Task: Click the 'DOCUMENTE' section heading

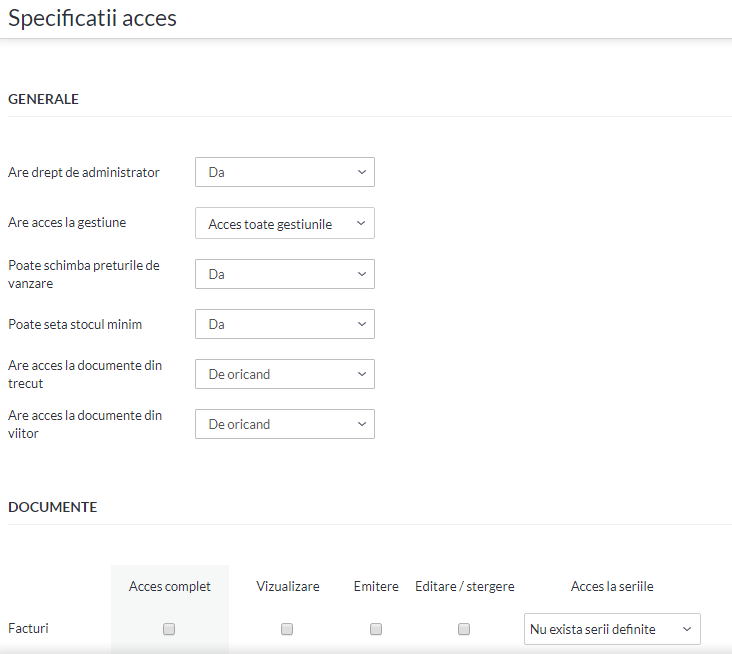Action: coord(53,507)
